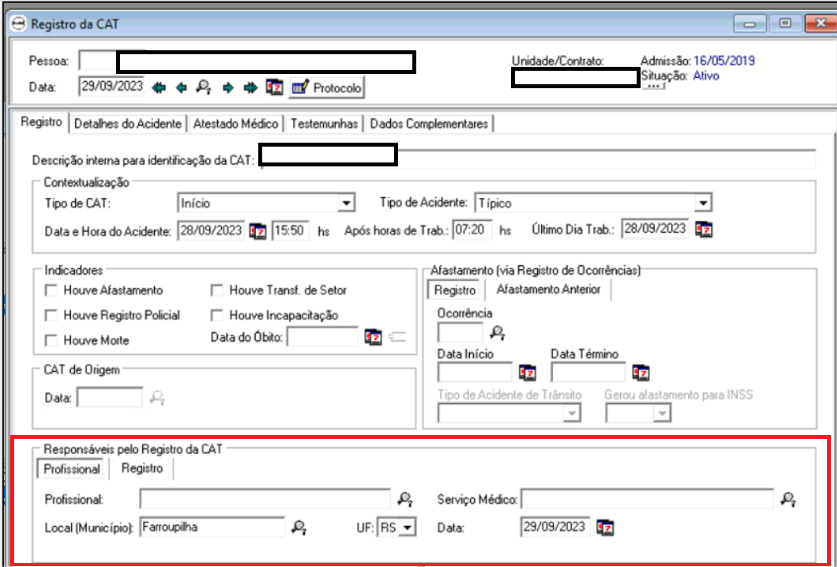Select the Afastamento Anterior tab
The image size is (837, 567).
pyautogui.click(x=548, y=289)
